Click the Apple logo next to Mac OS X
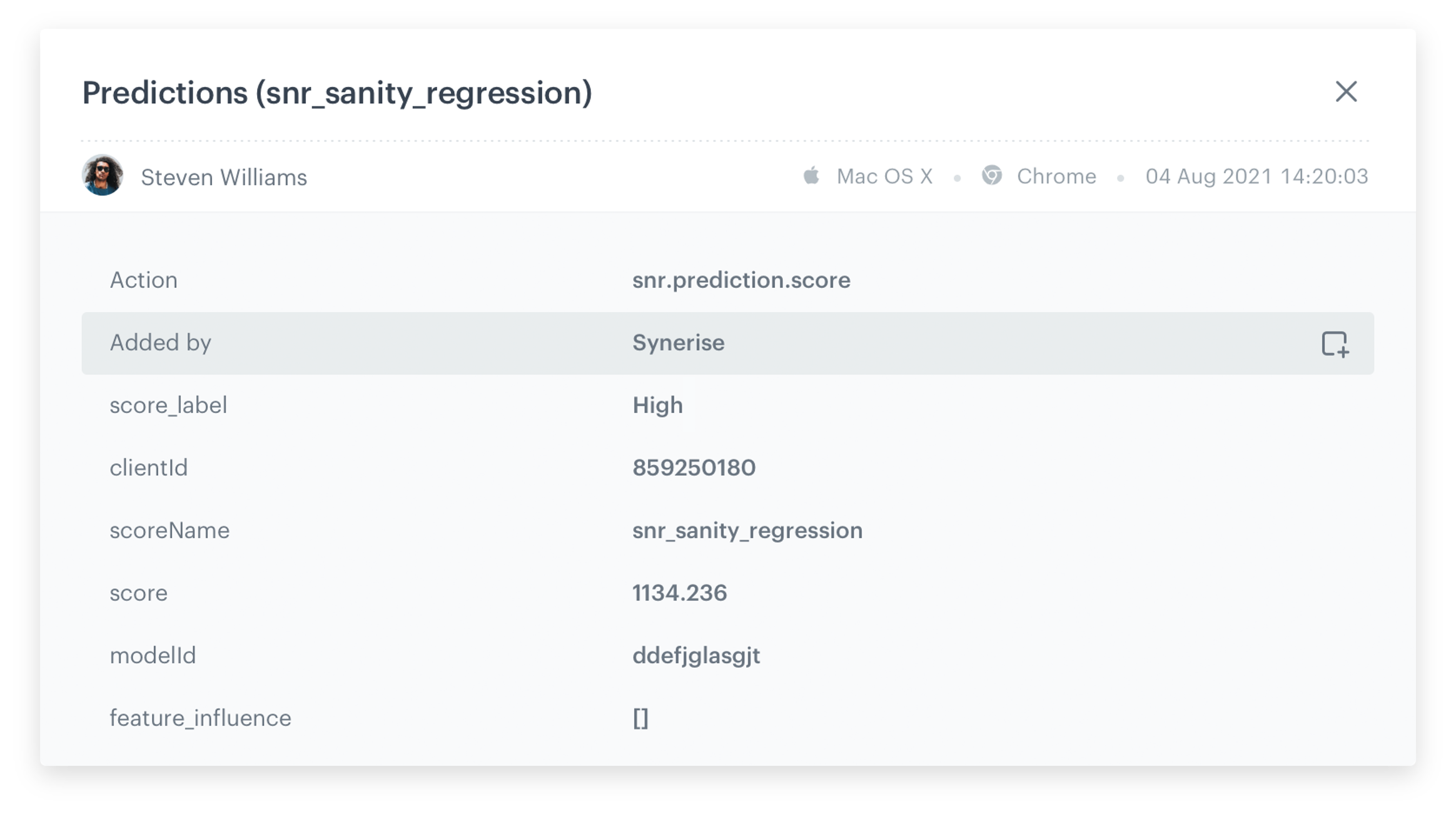The width and height of the screenshot is (1456, 814). 811,176
